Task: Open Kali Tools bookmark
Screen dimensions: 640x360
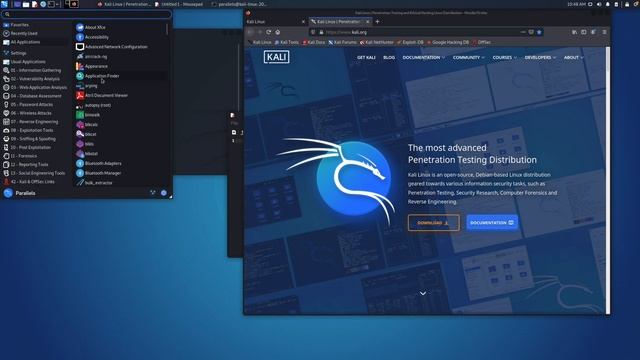Action: (x=287, y=42)
